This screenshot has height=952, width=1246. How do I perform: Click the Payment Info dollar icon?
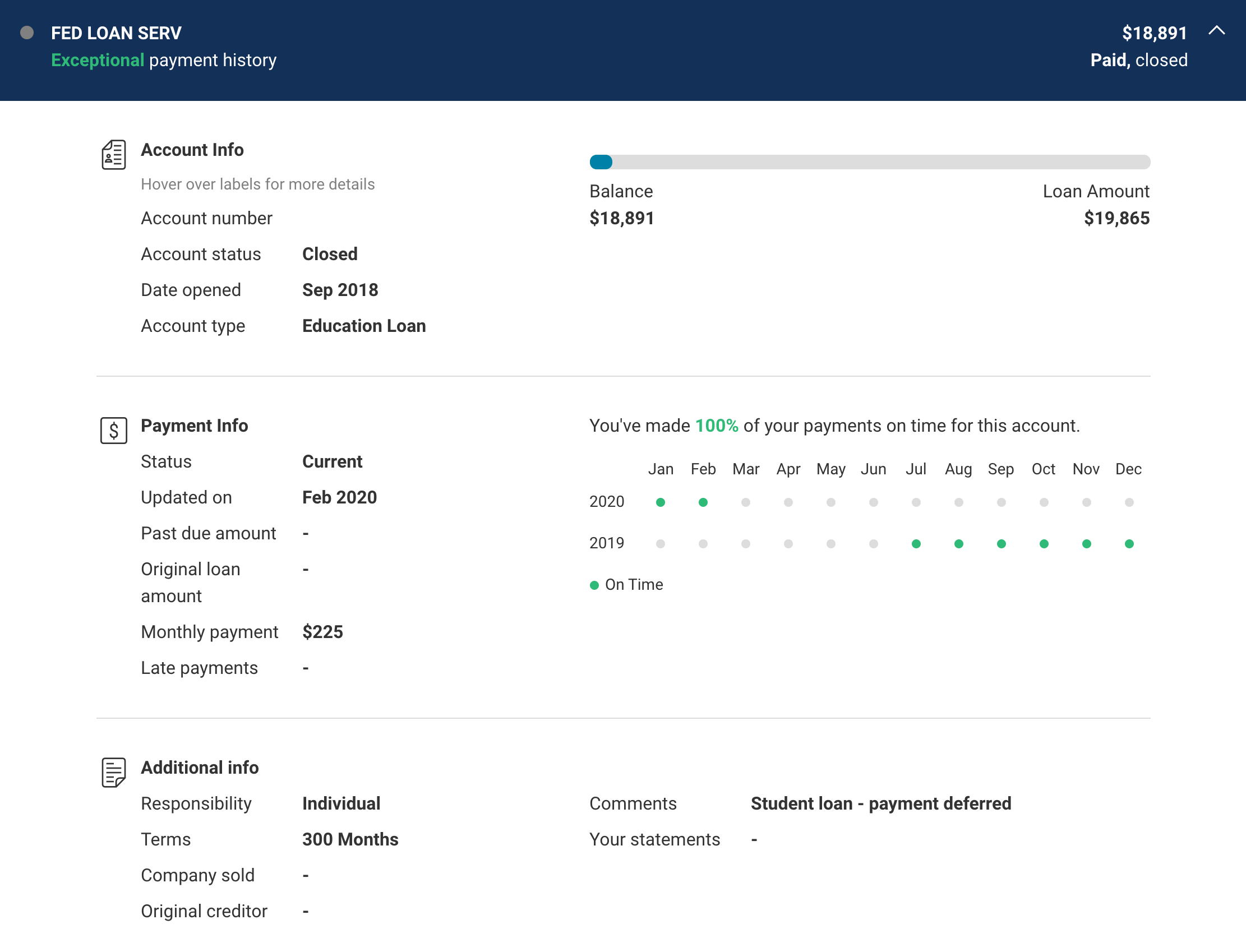point(113,431)
